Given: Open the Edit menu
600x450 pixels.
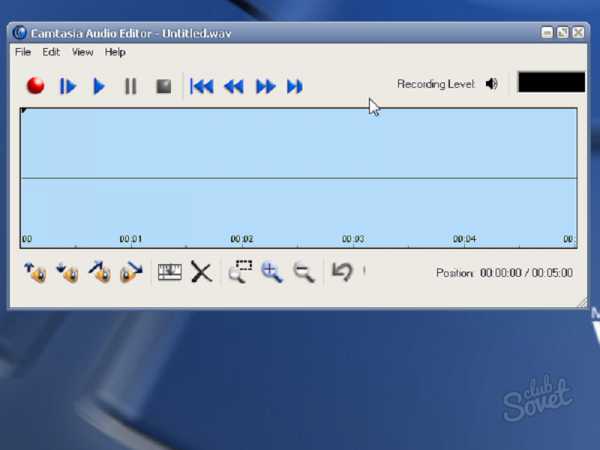Looking at the screenshot, I should (51, 52).
